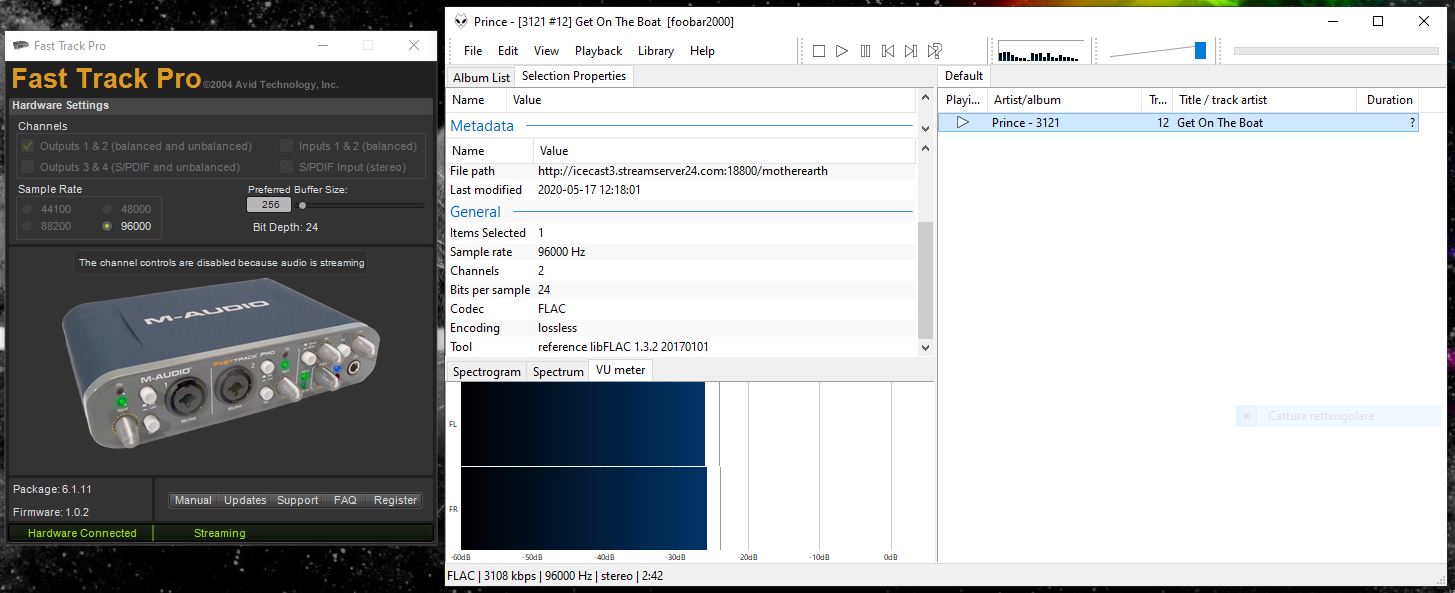This screenshot has width=1455, height=593.
Task: Click the Codec value FLAC
Action: point(552,309)
